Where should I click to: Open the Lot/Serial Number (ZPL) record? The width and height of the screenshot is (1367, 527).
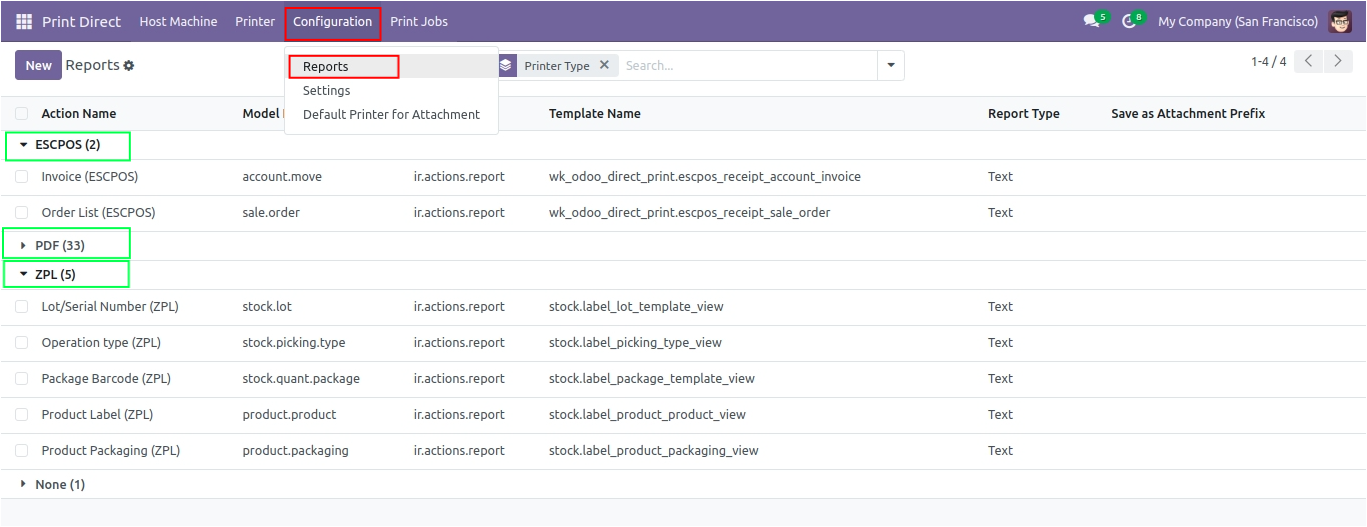pyautogui.click(x=110, y=307)
